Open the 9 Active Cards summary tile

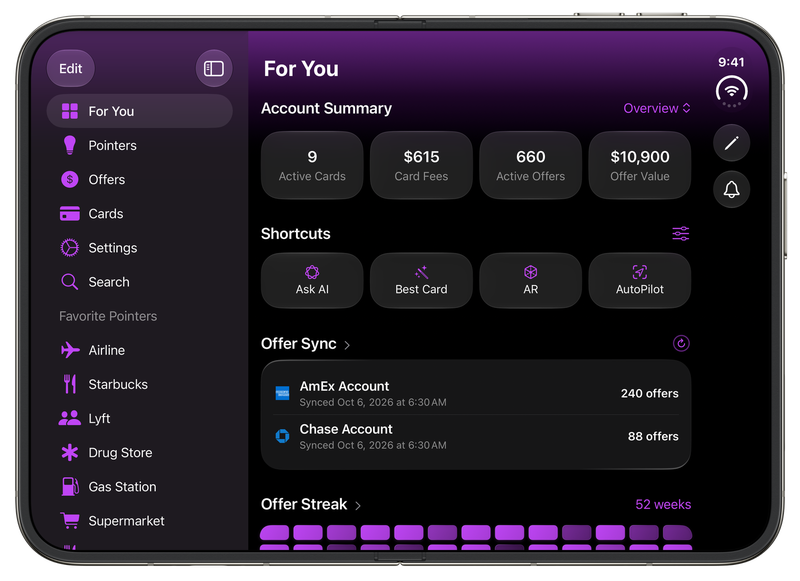pos(312,165)
